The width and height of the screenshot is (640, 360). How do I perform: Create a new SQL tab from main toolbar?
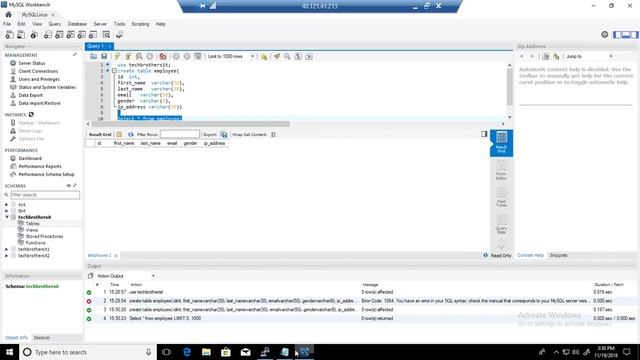tap(9, 35)
